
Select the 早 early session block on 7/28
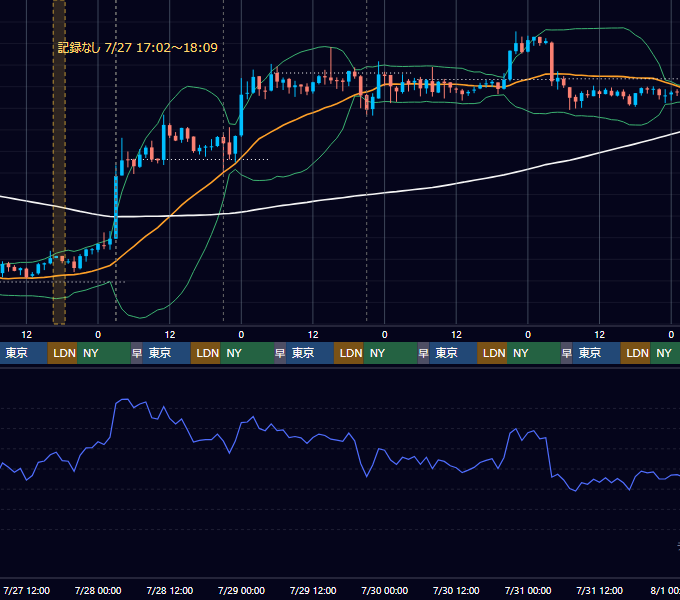pyautogui.click(x=137, y=353)
